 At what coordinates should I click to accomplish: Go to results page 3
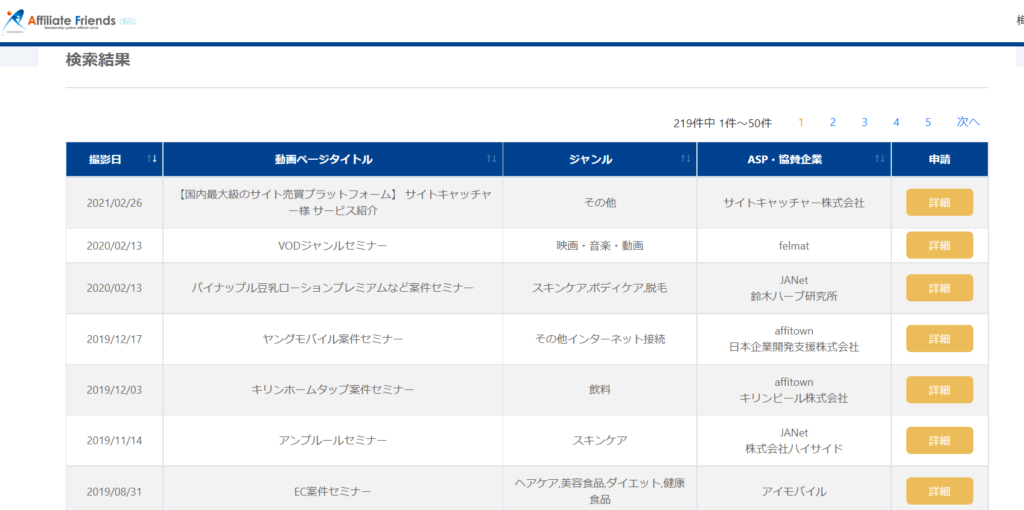click(x=864, y=122)
